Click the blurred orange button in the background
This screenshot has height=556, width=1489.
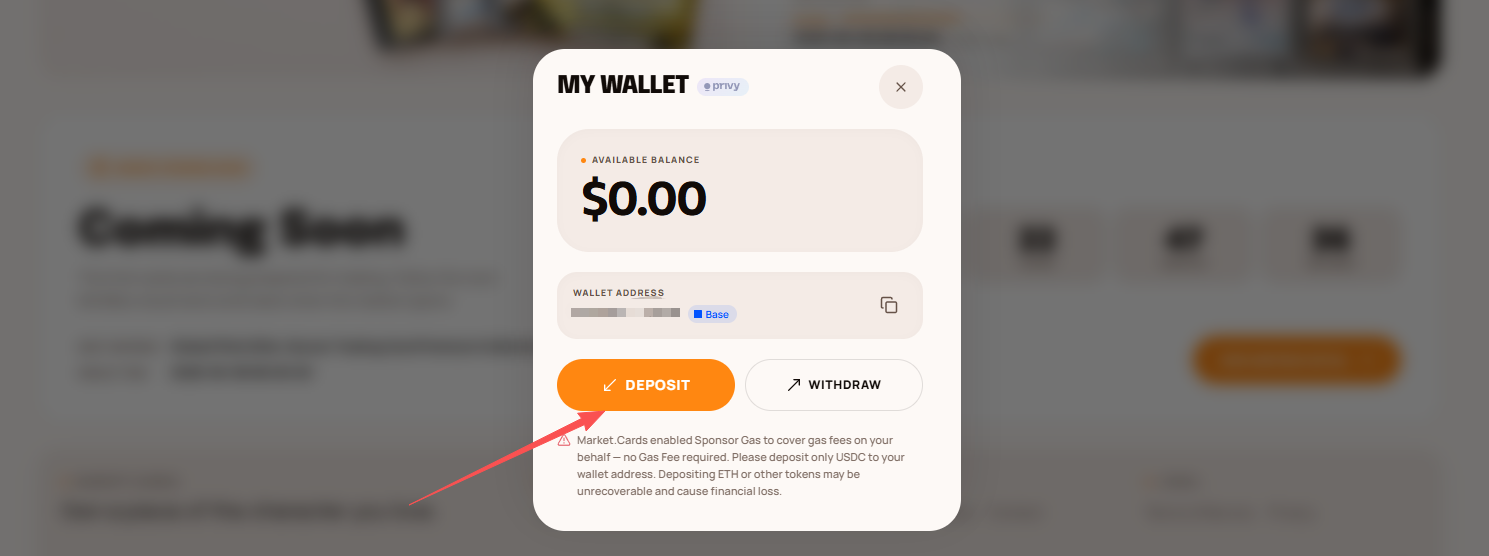tap(1296, 360)
